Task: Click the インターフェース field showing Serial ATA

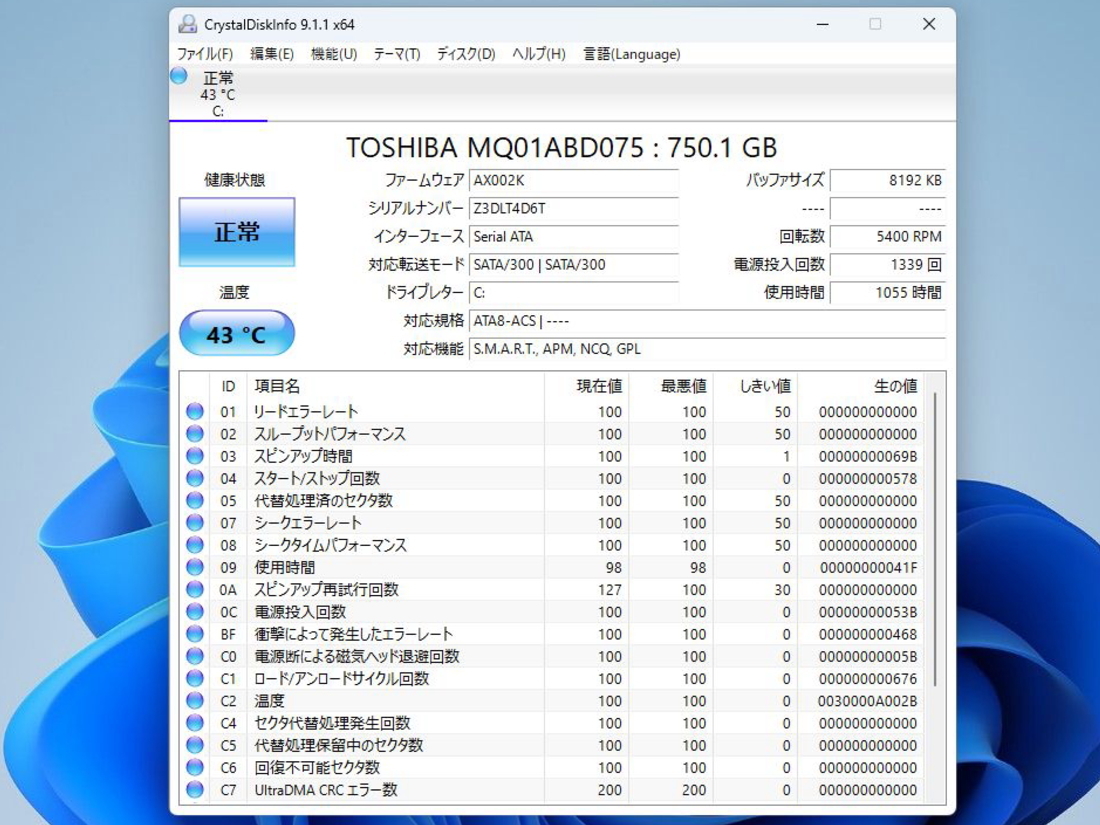Action: click(574, 236)
